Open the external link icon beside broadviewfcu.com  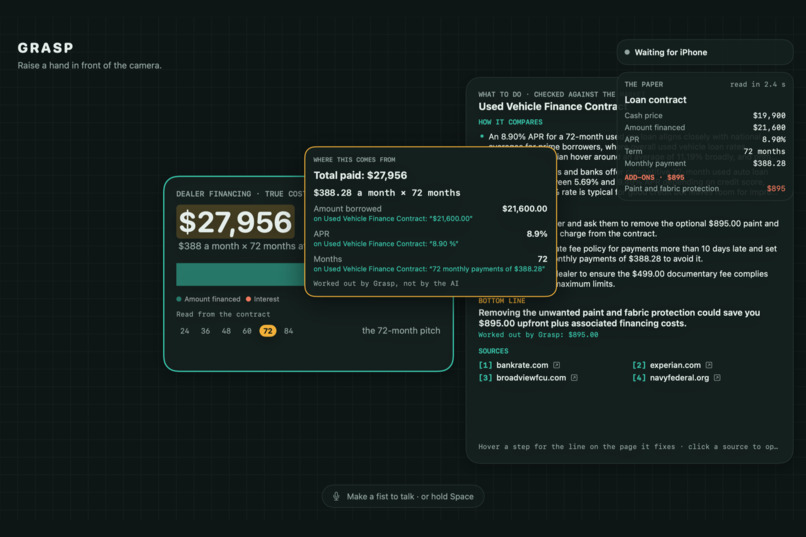coord(574,378)
